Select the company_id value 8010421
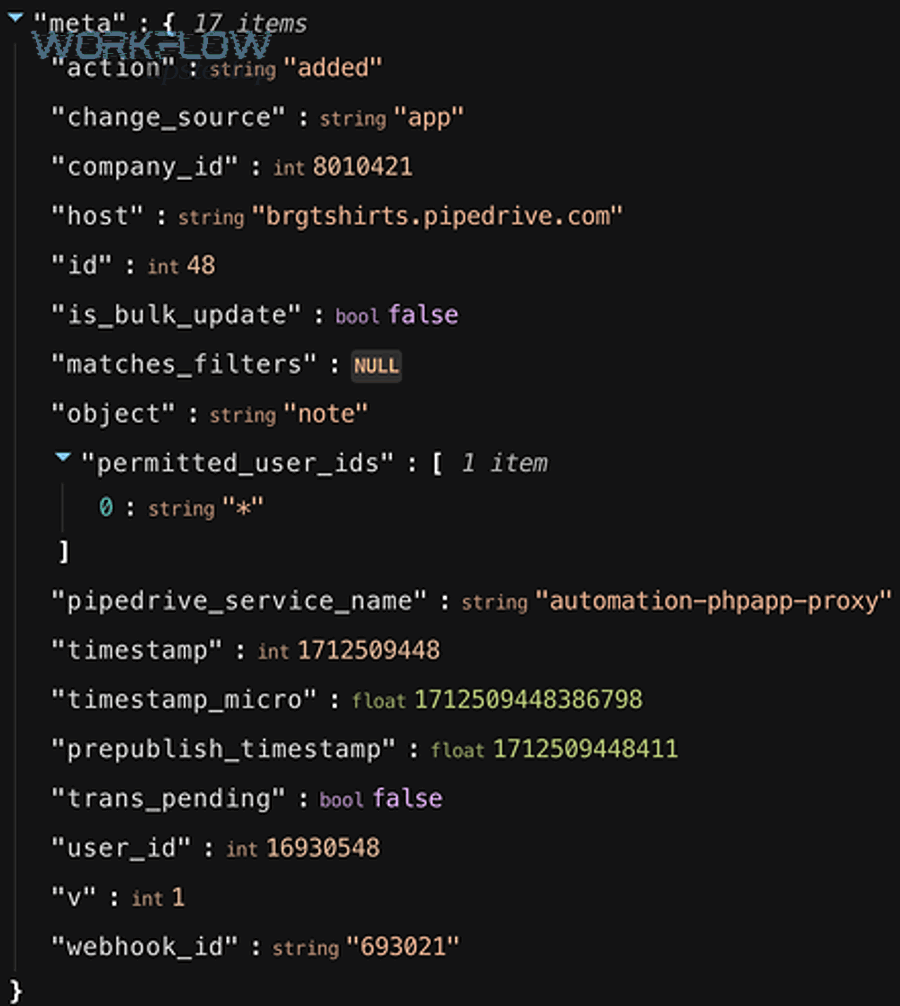 click(362, 167)
